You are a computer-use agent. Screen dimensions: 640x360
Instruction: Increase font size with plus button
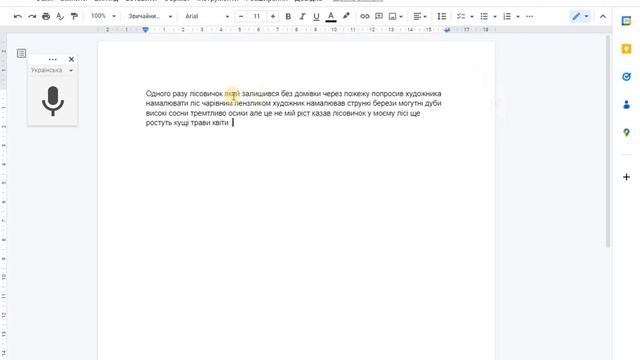(x=273, y=16)
